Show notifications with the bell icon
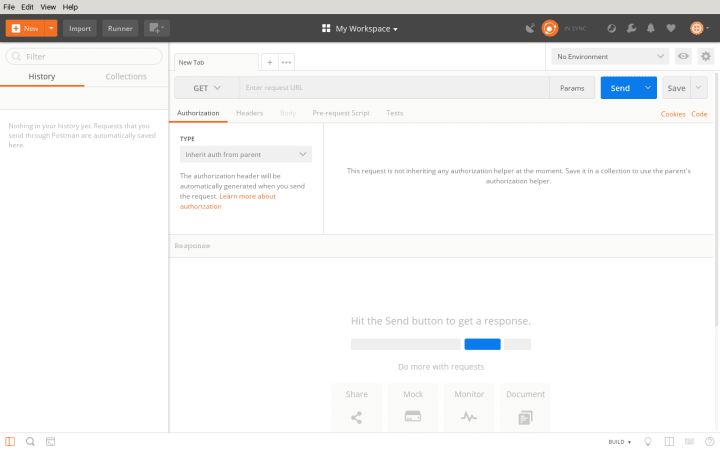The width and height of the screenshot is (720, 450). [x=651, y=28]
